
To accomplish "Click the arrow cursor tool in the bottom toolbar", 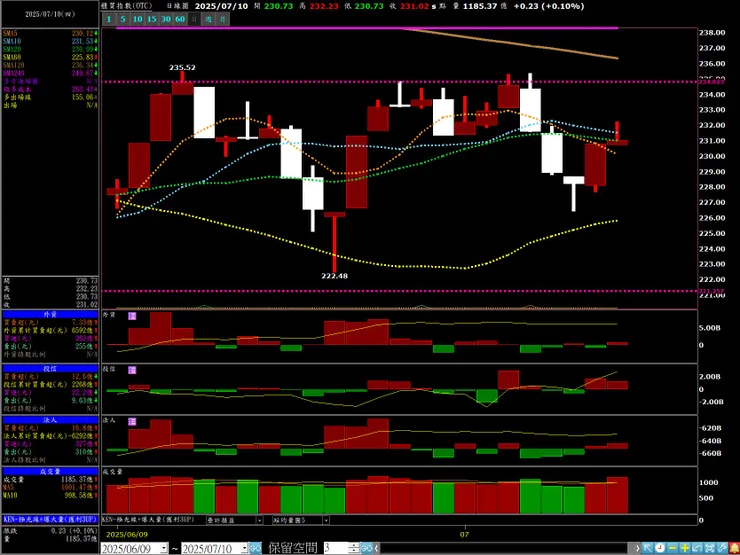I will tap(648, 548).
